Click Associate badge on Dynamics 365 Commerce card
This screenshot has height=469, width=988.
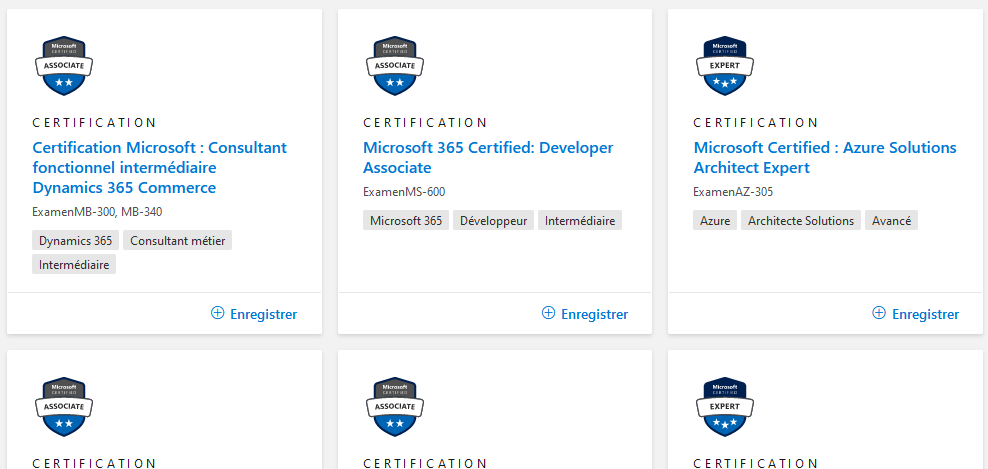click(x=64, y=66)
